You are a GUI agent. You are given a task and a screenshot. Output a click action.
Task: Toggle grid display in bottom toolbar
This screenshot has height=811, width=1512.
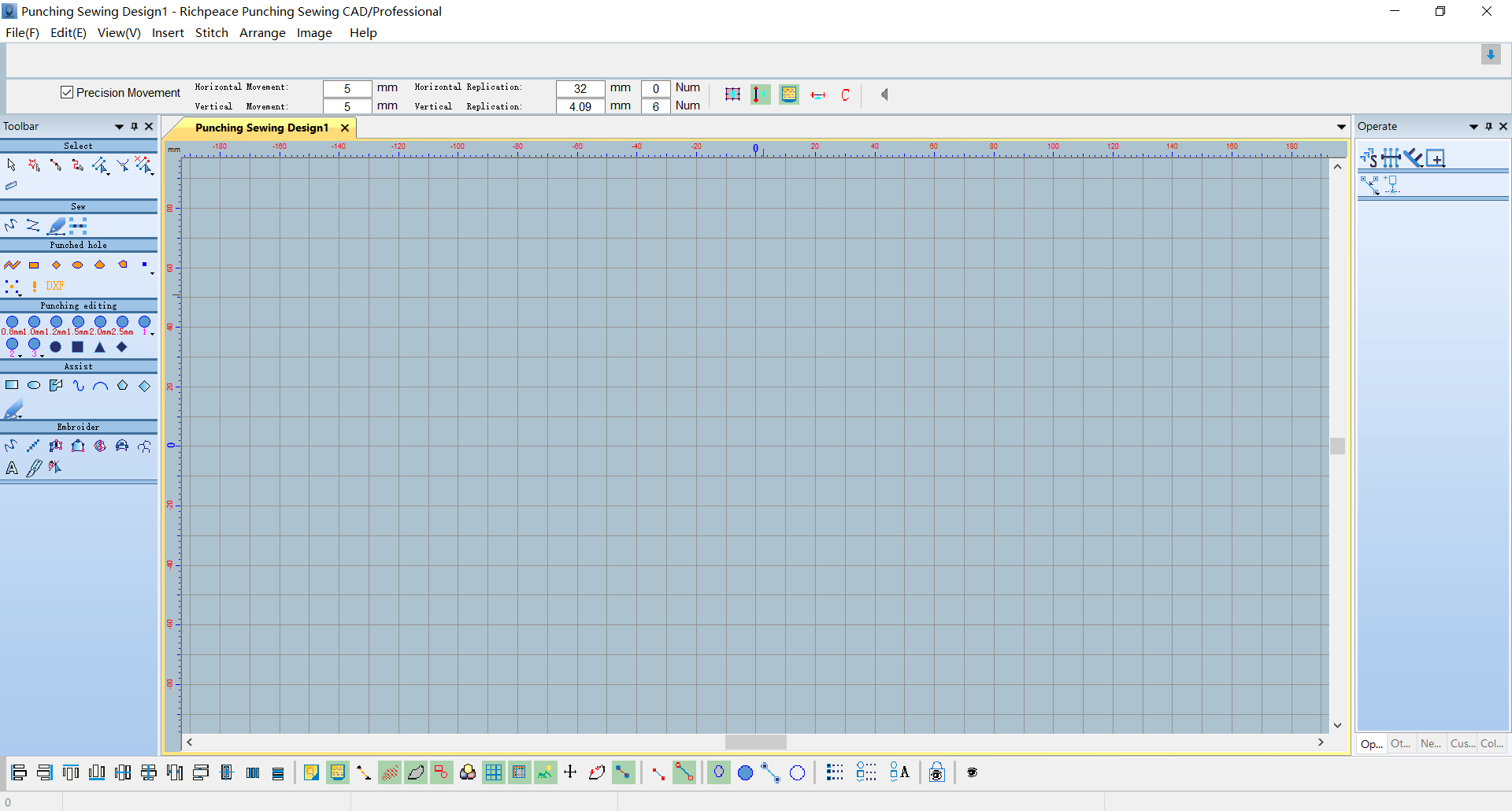[x=494, y=772]
